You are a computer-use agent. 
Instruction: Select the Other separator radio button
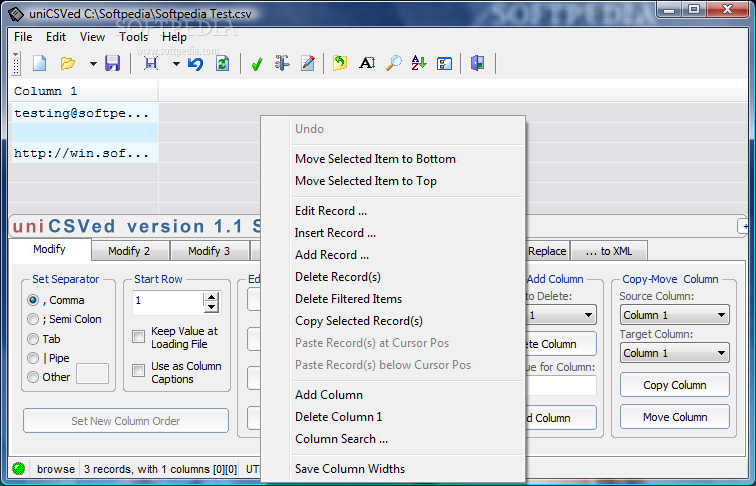pyautogui.click(x=33, y=377)
